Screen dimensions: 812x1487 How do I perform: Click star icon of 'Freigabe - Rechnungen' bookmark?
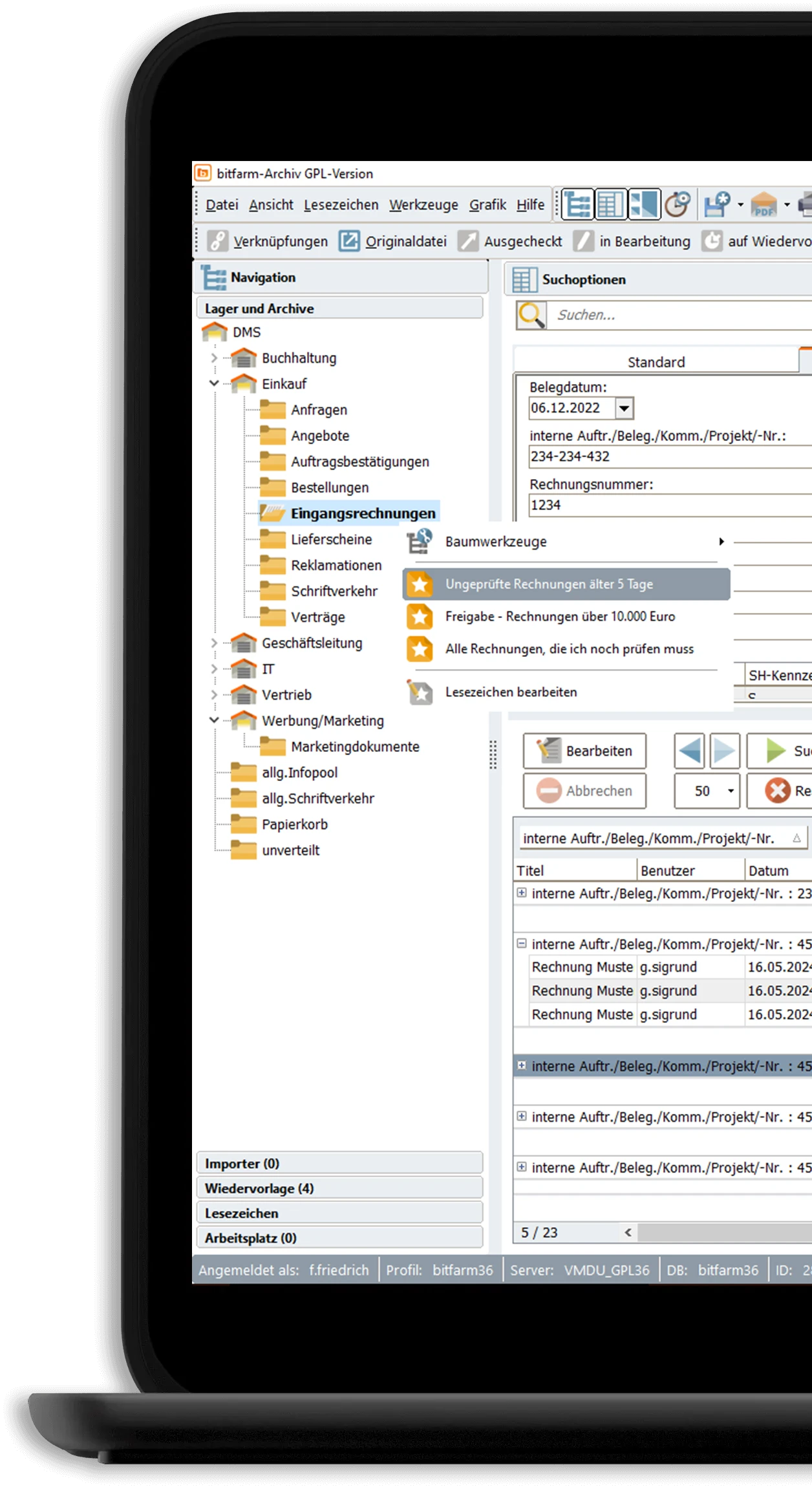420,616
